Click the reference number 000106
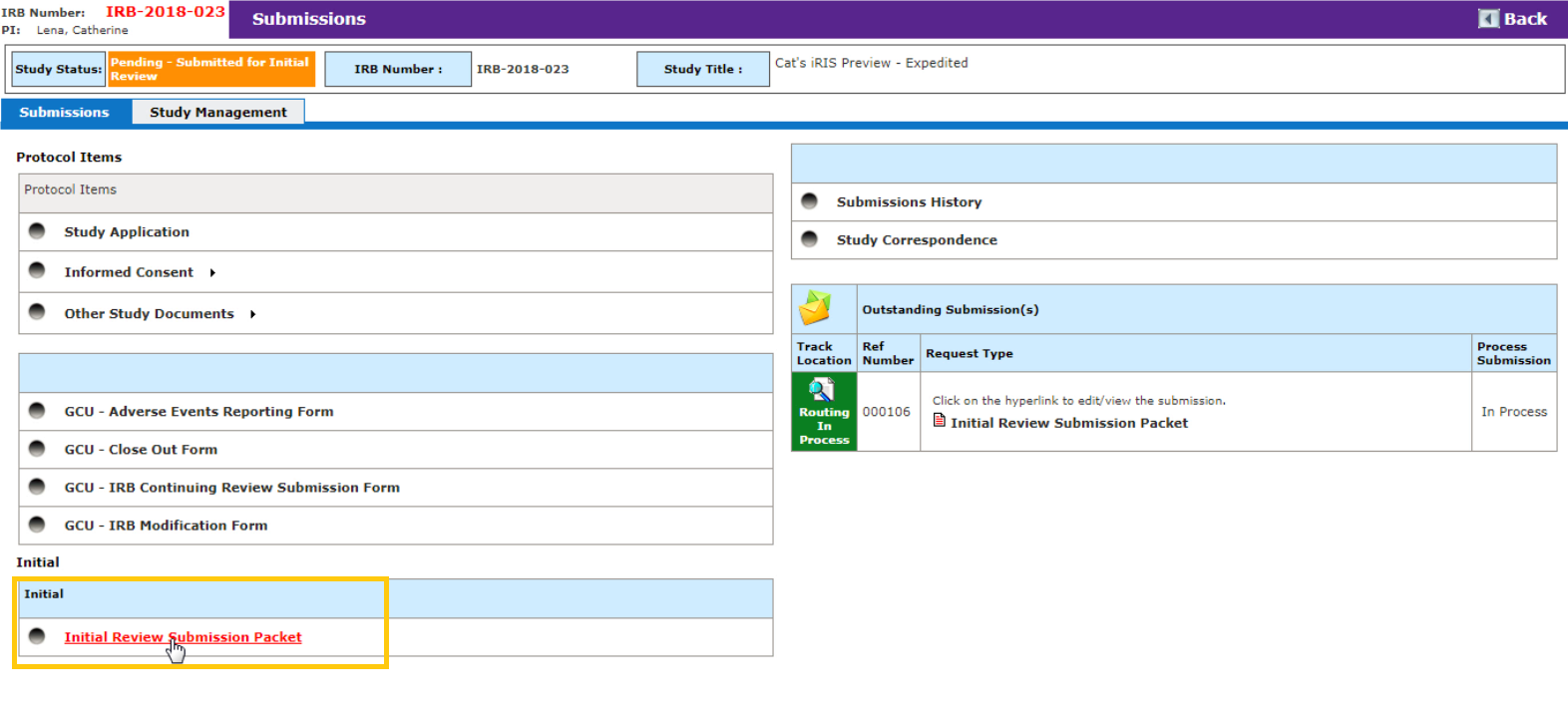The image size is (1568, 716). click(887, 411)
